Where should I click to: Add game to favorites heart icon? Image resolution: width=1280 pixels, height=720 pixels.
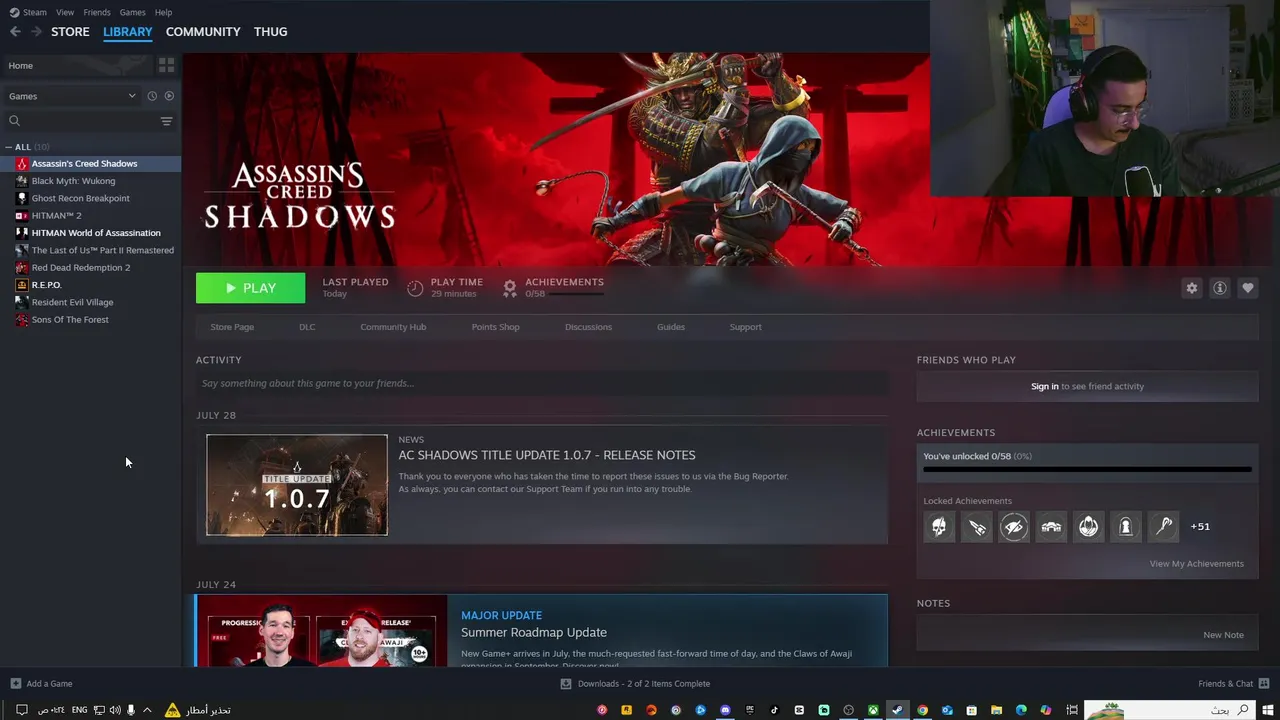click(x=1247, y=288)
